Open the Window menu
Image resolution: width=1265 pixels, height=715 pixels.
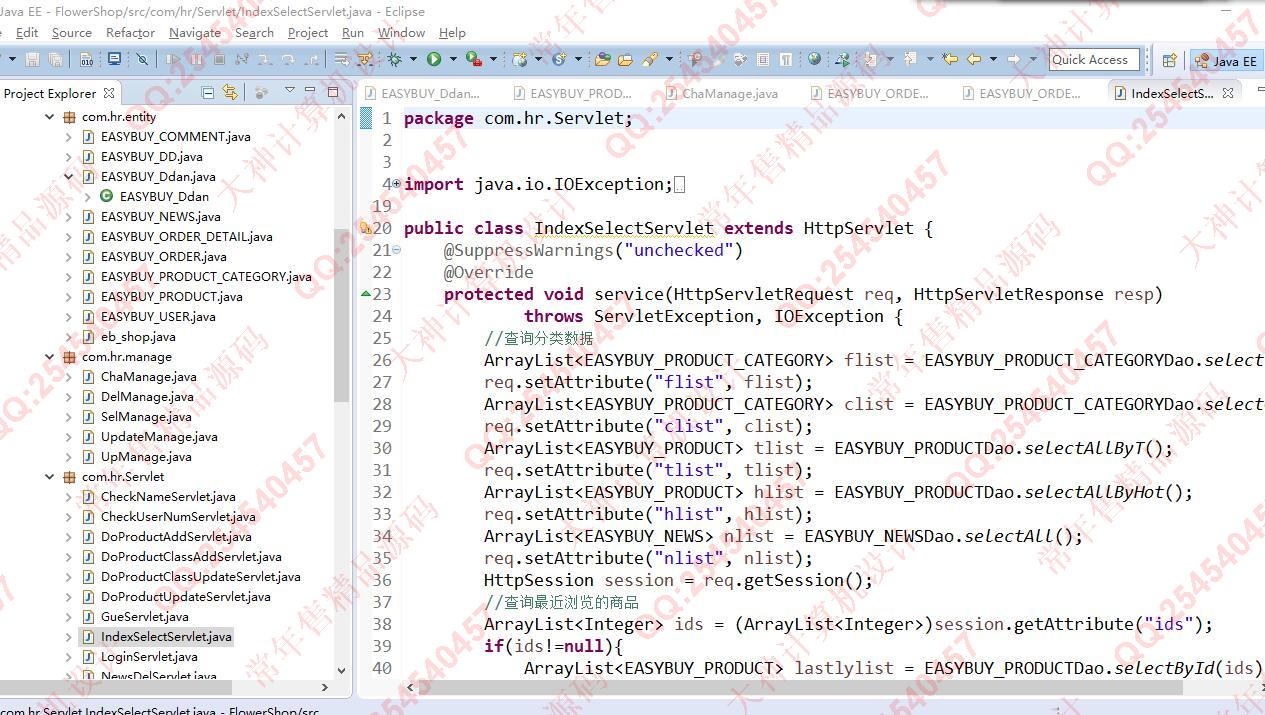point(401,32)
